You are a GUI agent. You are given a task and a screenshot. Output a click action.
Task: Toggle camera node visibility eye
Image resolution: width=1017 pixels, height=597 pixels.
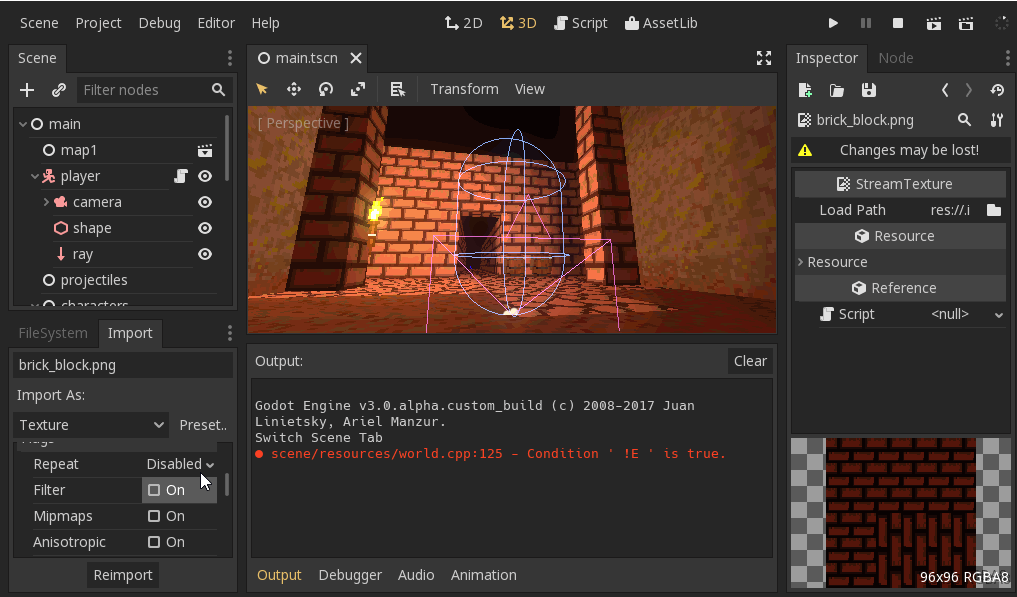pos(205,202)
